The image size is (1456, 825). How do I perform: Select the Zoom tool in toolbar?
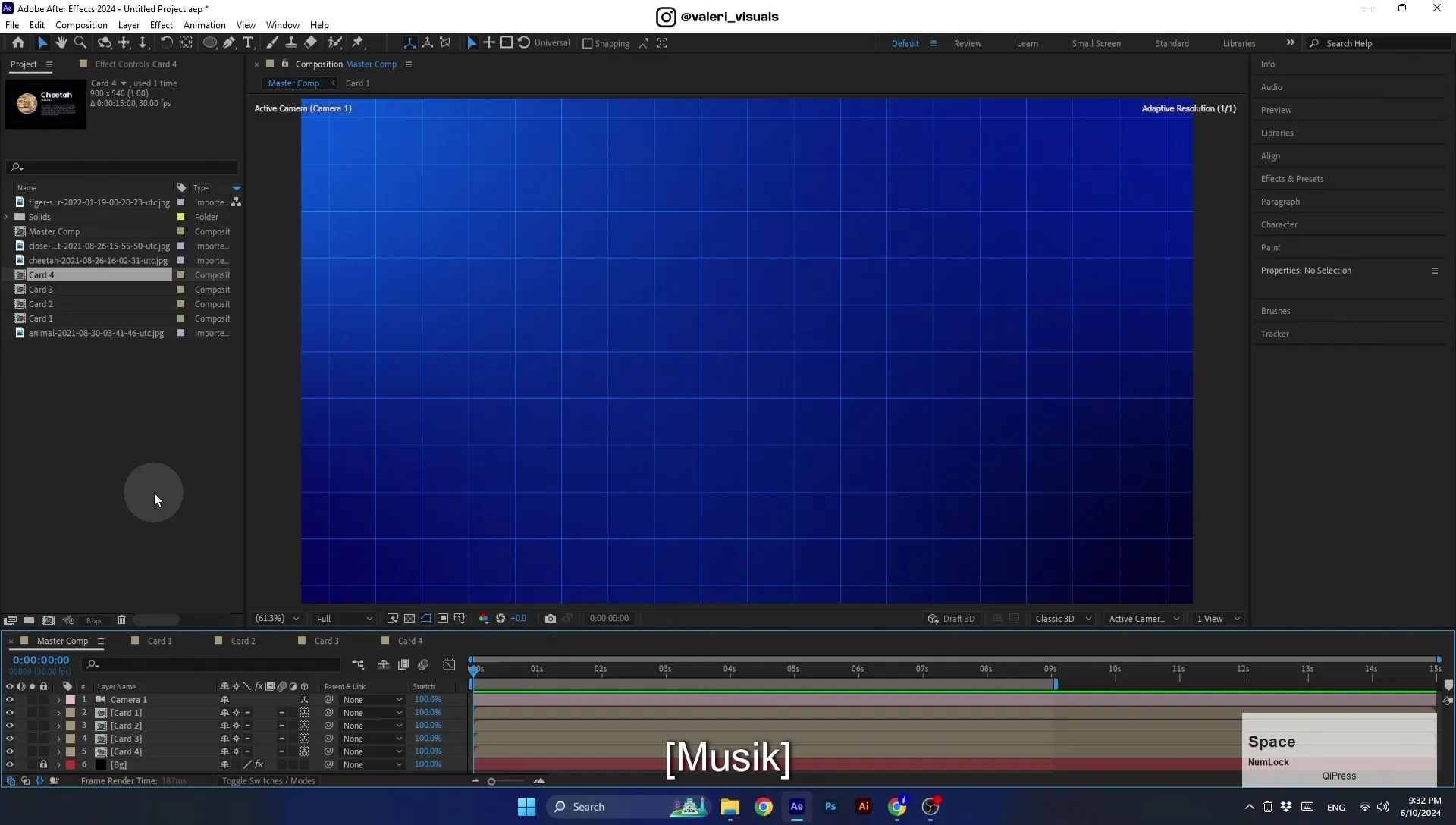(x=80, y=42)
